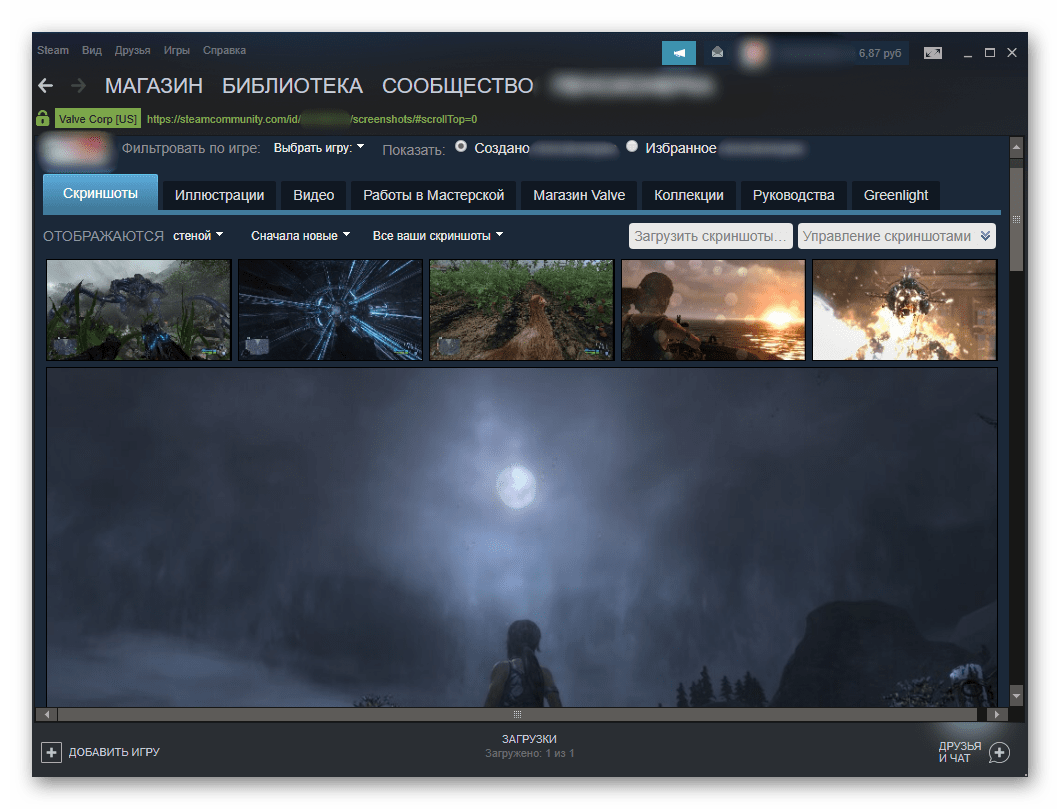Open the sunset screenshot thumbnail

[x=713, y=309]
